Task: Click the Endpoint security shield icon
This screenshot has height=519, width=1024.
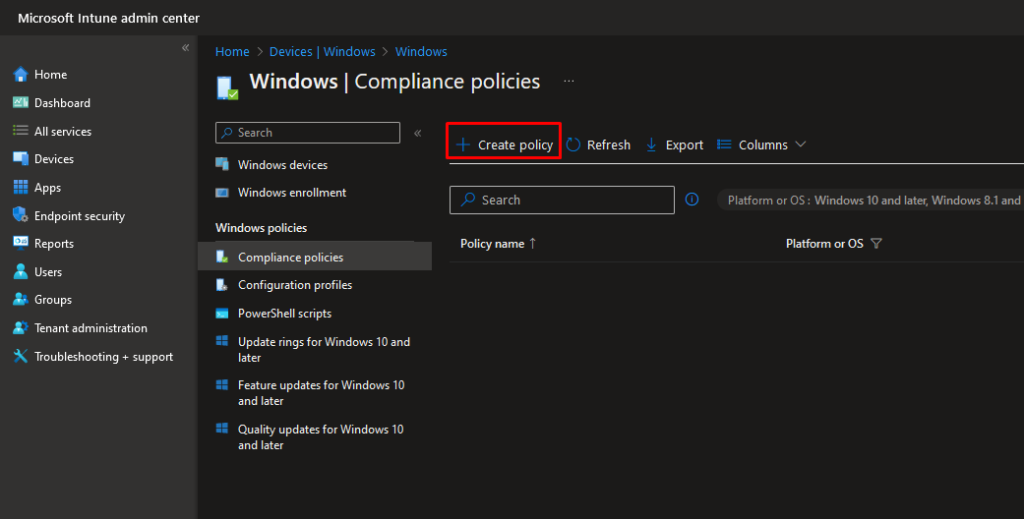Action: click(x=21, y=215)
